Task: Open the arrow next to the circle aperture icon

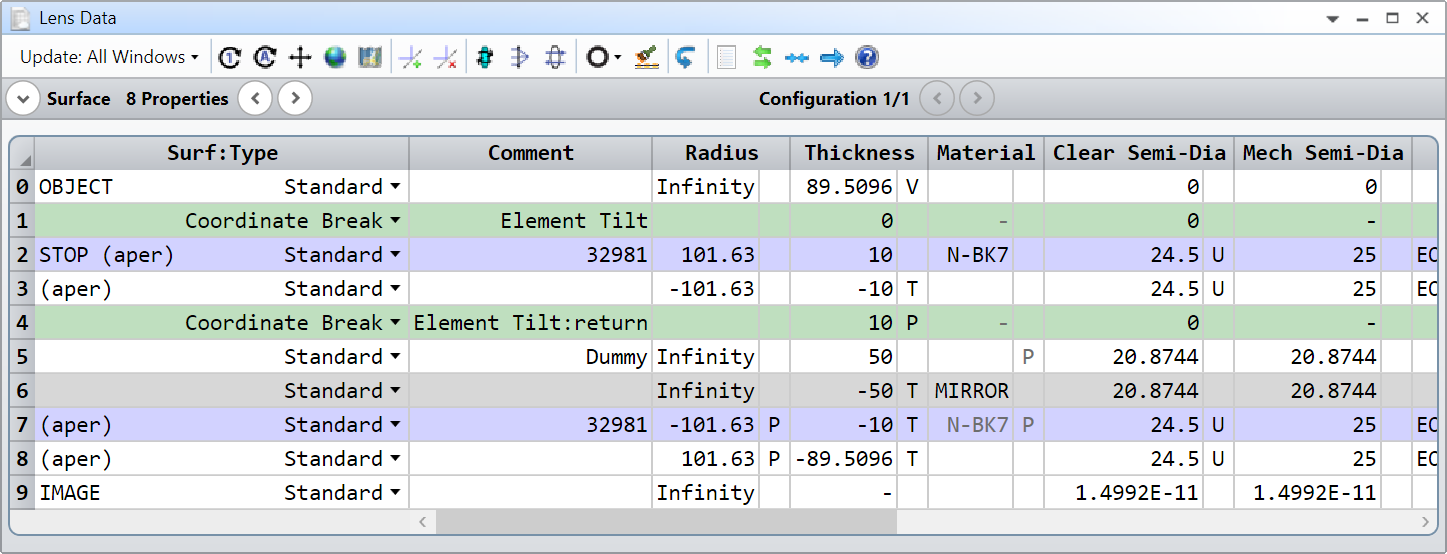Action: coord(618,58)
